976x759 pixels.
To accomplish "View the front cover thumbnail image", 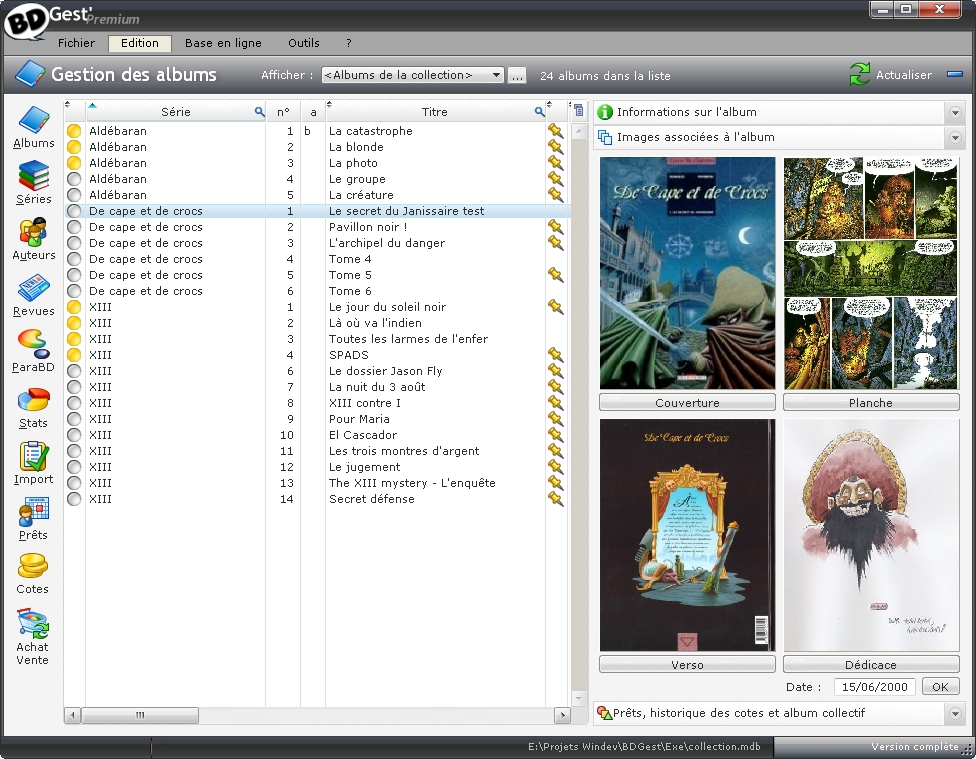I will click(x=687, y=273).
